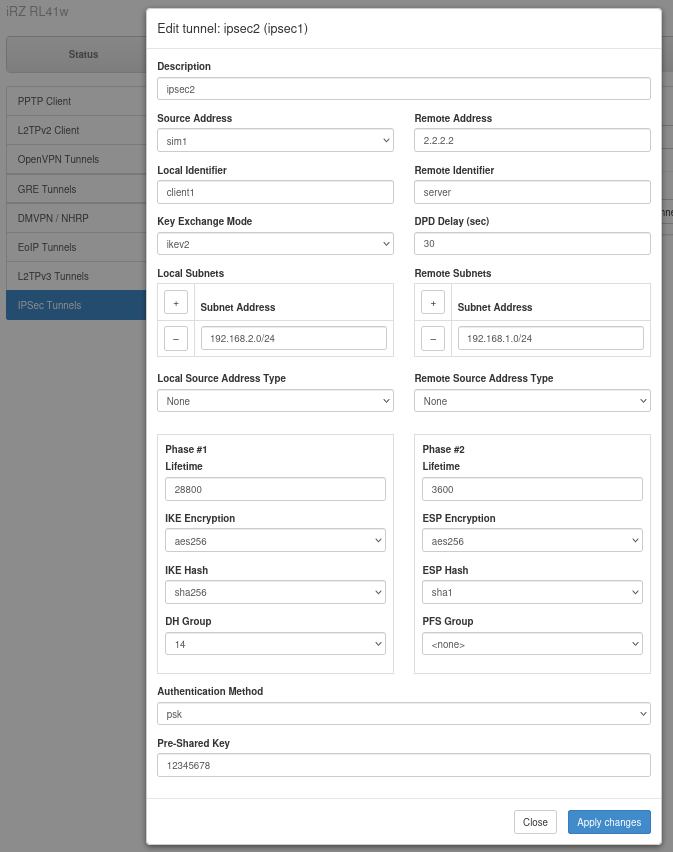Select the Local Source Address Type dropdown
The height and width of the screenshot is (852, 673).
click(275, 401)
